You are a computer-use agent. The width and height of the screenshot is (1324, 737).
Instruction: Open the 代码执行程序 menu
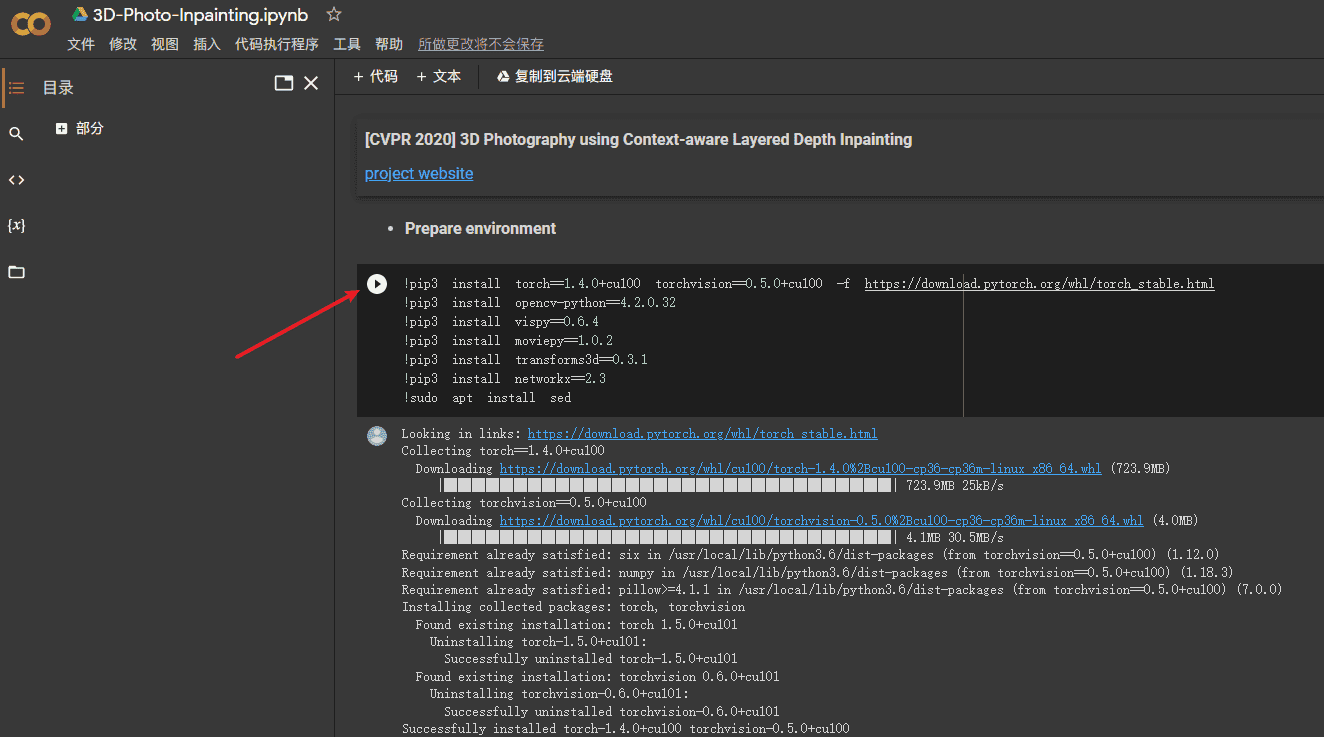277,44
